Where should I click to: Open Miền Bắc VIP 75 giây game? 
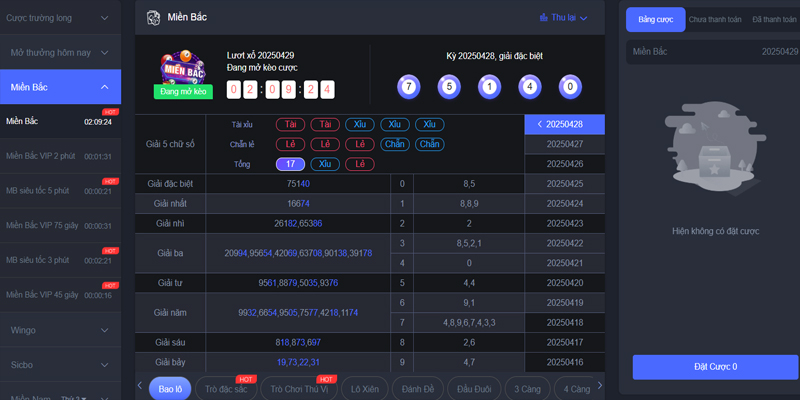pos(60,226)
